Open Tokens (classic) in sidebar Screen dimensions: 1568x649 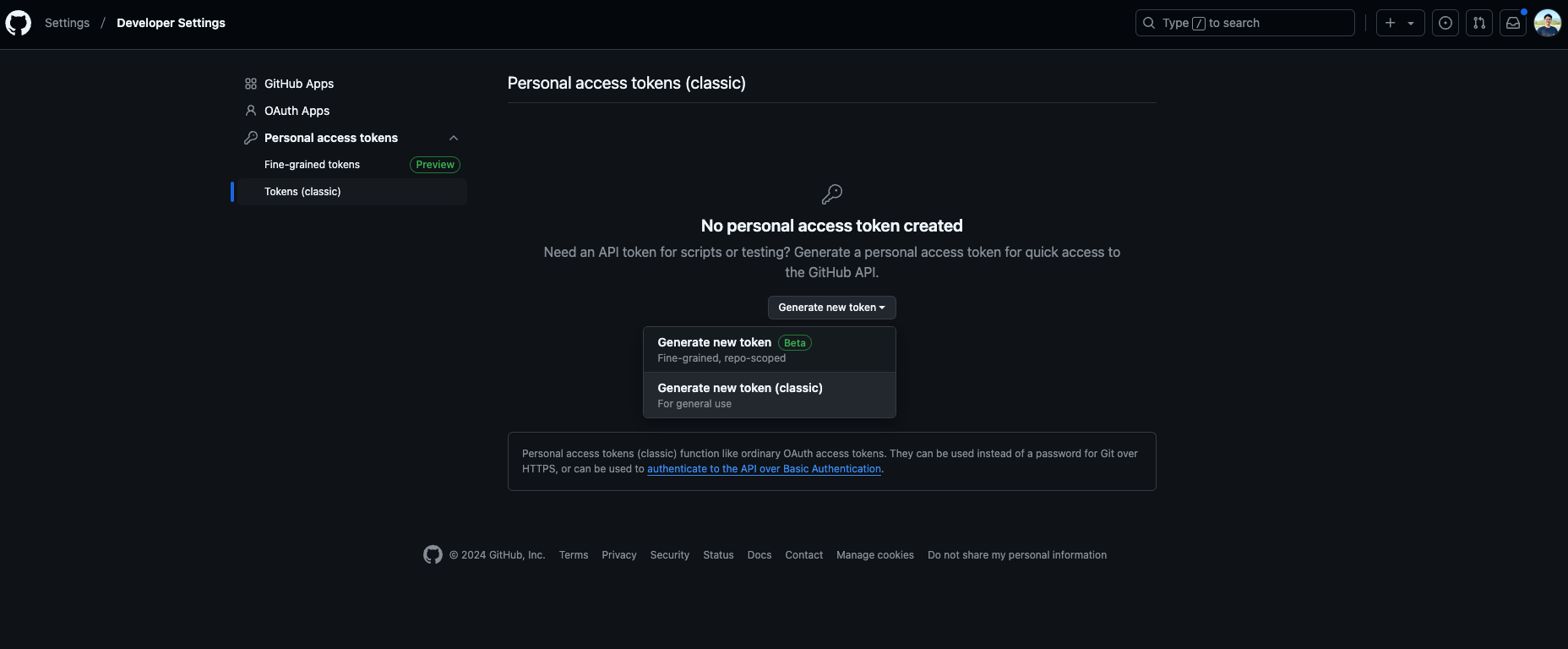click(352, 192)
